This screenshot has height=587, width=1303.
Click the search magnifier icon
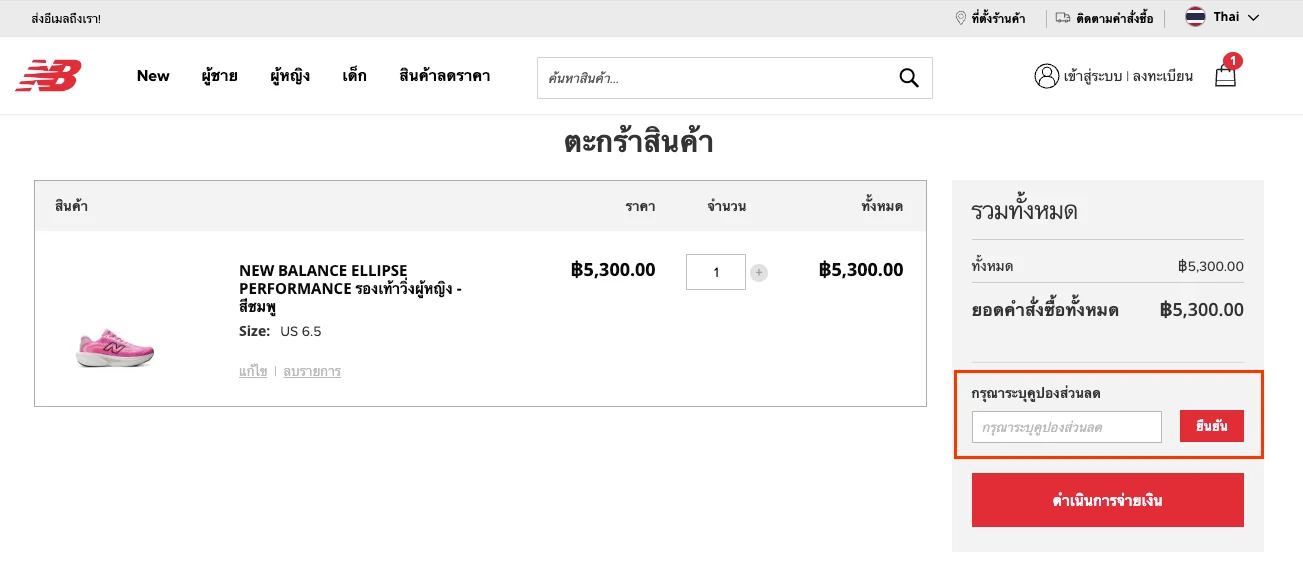pyautogui.click(x=908, y=78)
